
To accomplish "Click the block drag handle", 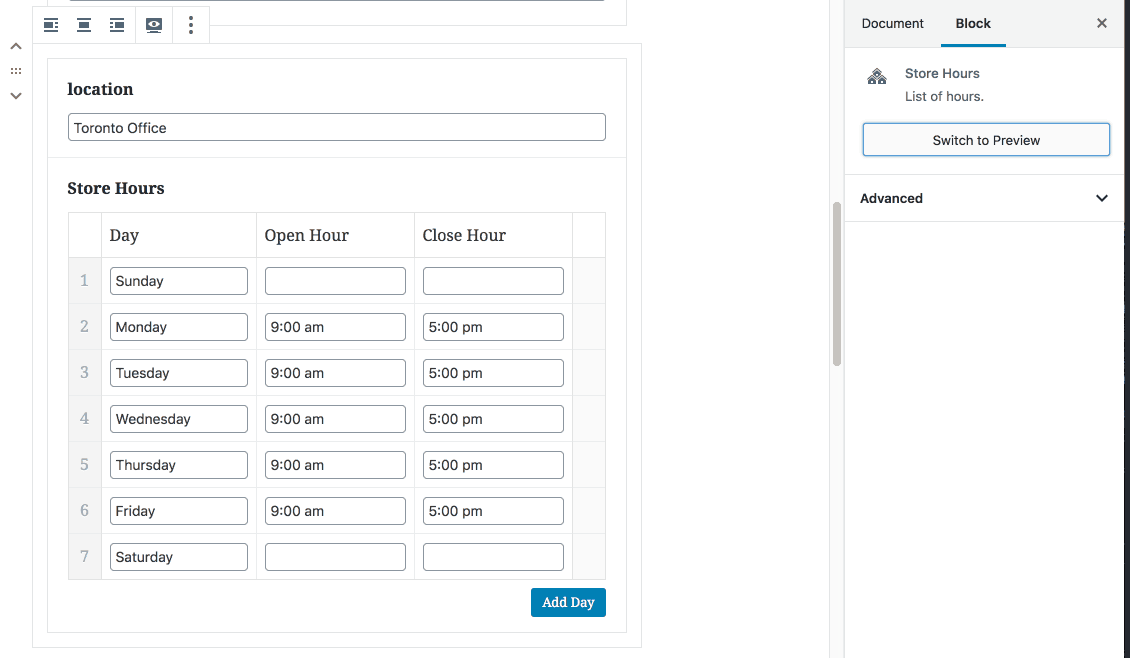I will (x=16, y=71).
